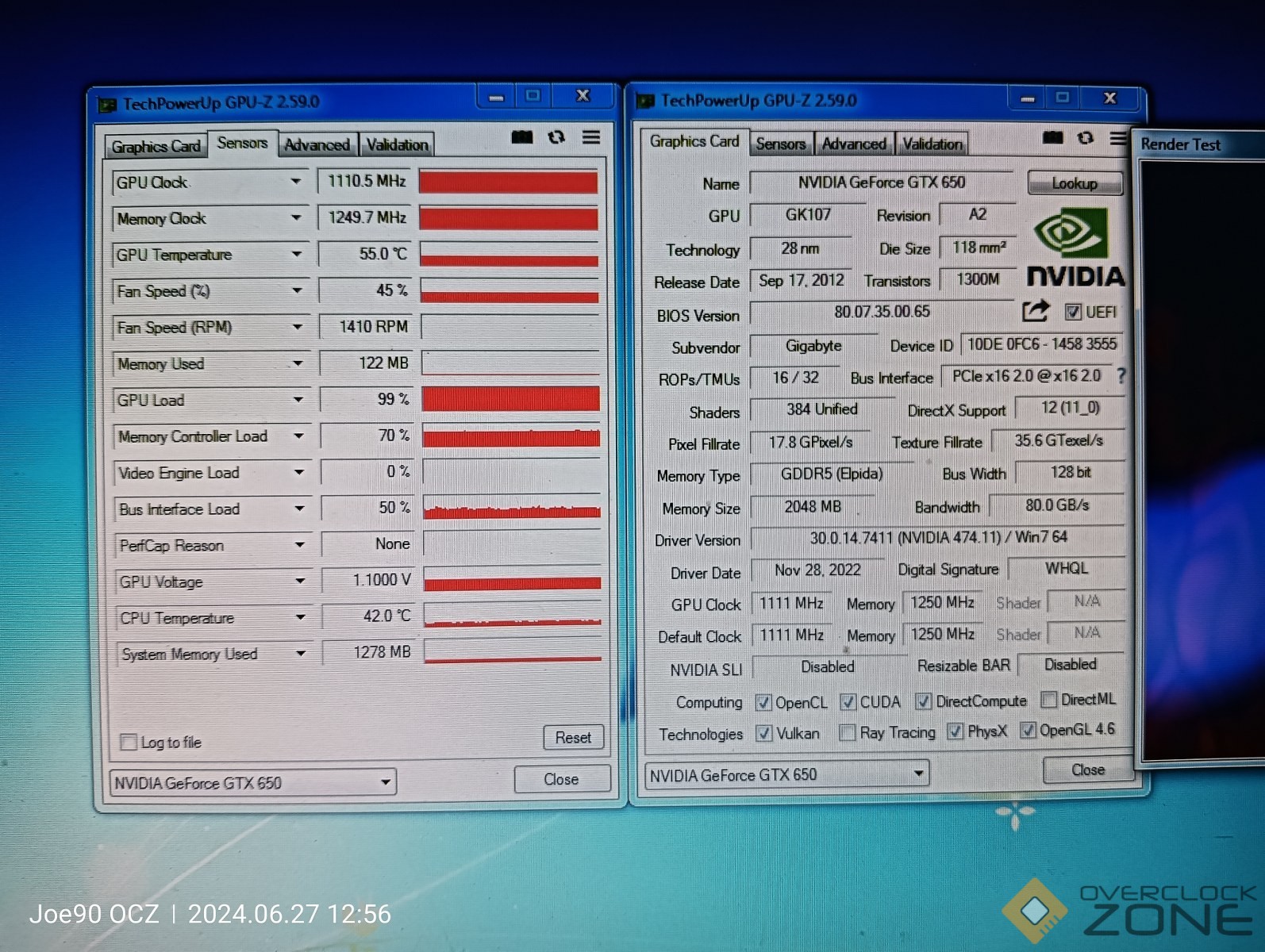Image resolution: width=1265 pixels, height=952 pixels.
Task: Open the Bus Interface Load dropdown
Action: [299, 509]
